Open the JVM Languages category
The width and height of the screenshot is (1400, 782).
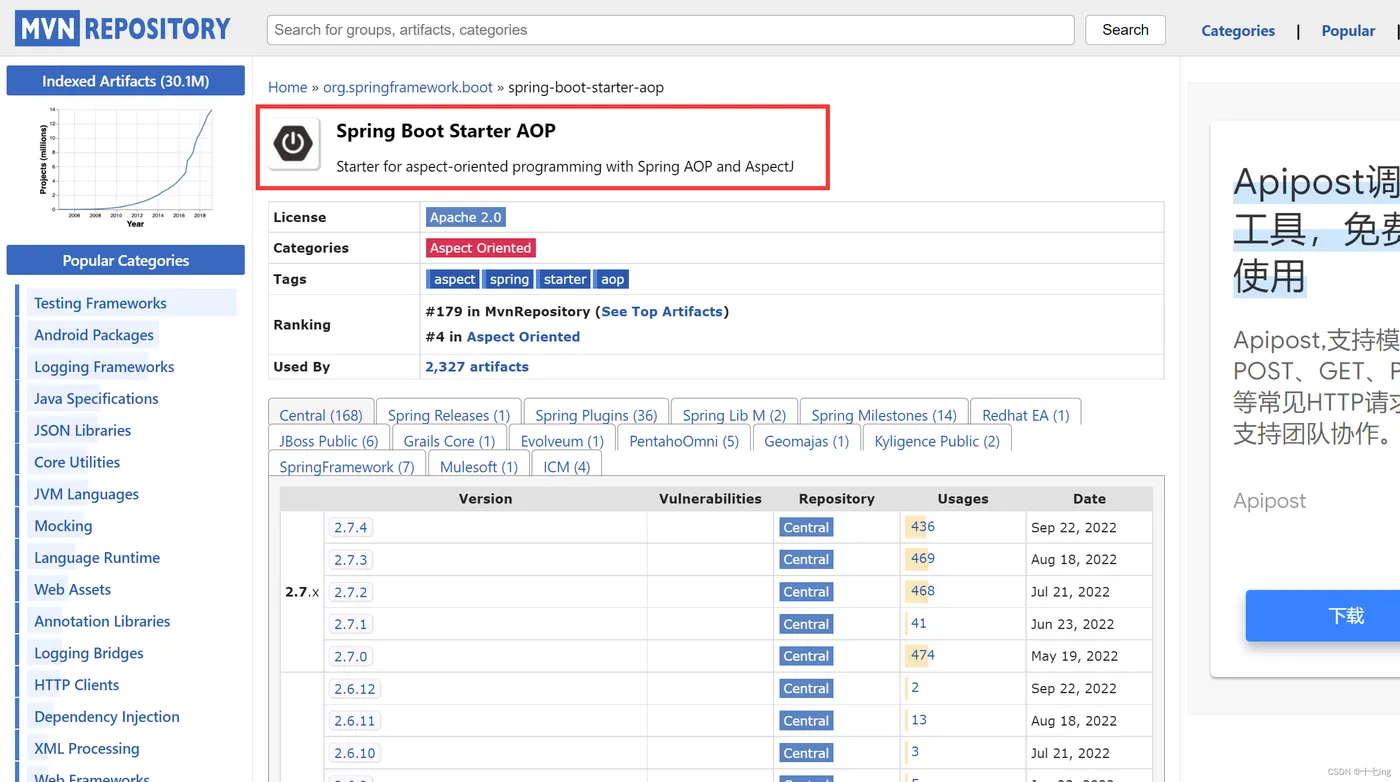86,494
